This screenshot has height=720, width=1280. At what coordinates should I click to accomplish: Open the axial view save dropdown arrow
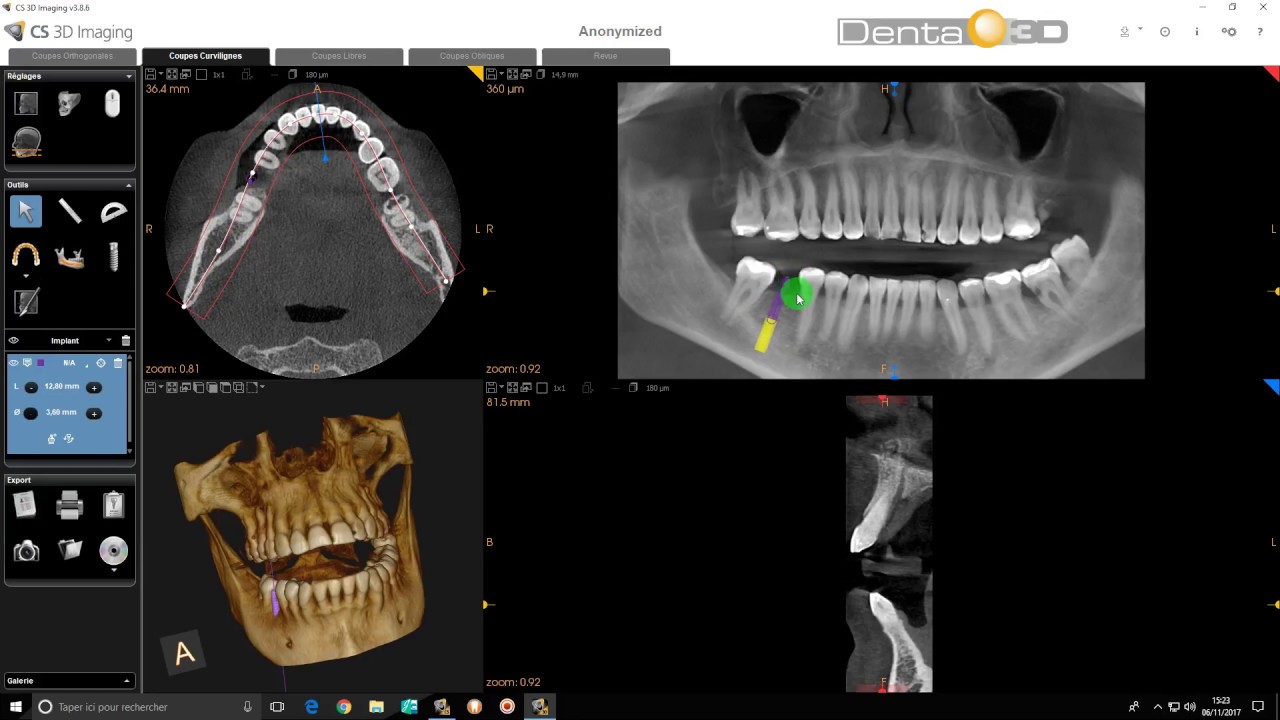(x=161, y=74)
